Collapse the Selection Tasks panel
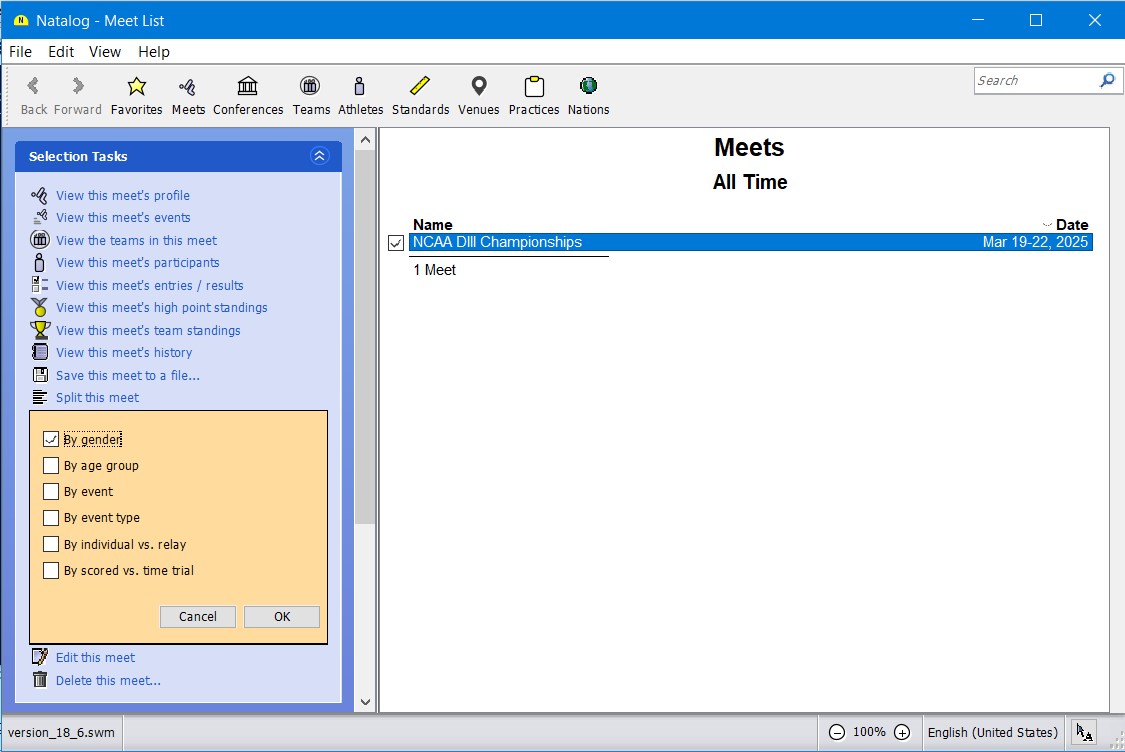Image resolution: width=1125 pixels, height=752 pixels. 319,156
